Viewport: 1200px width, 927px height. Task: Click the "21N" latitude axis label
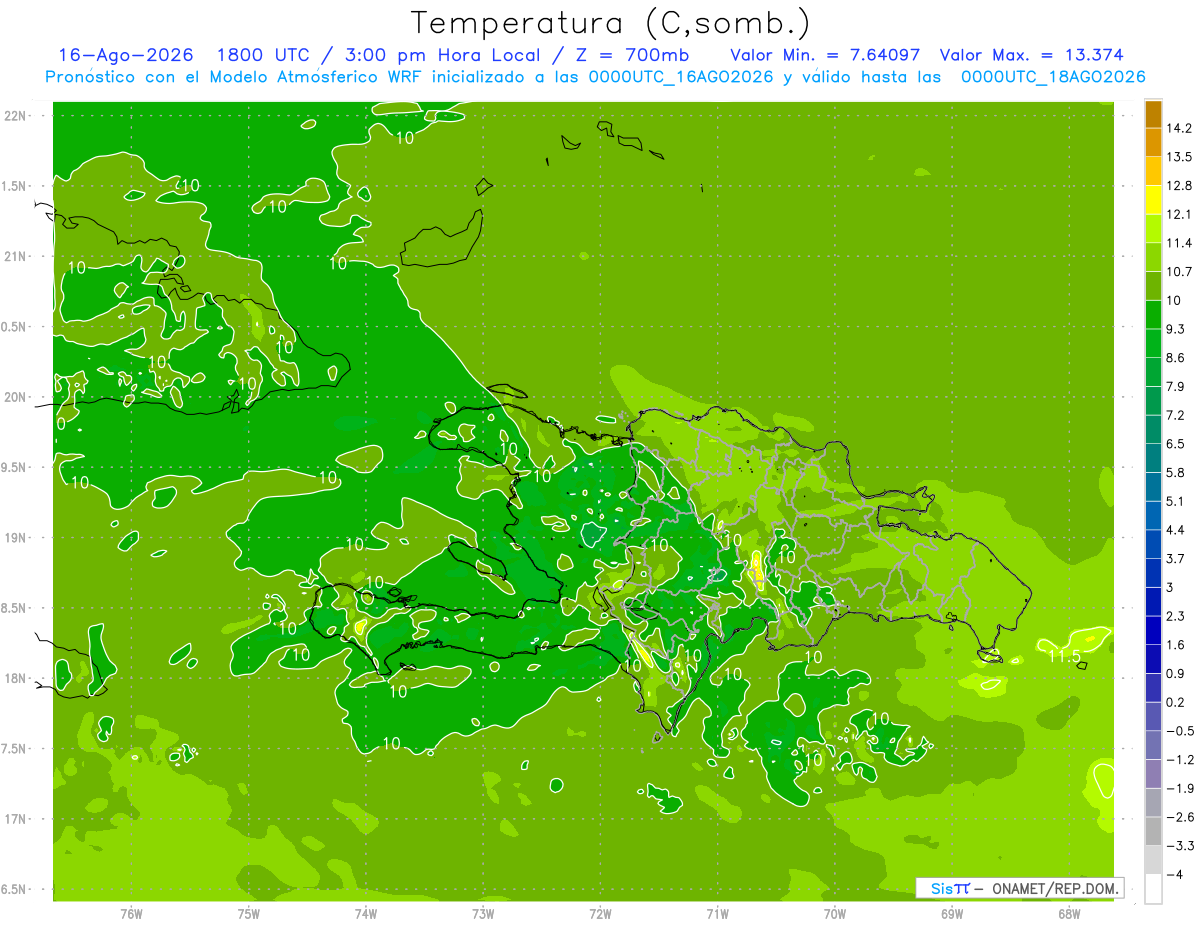click(x=16, y=257)
